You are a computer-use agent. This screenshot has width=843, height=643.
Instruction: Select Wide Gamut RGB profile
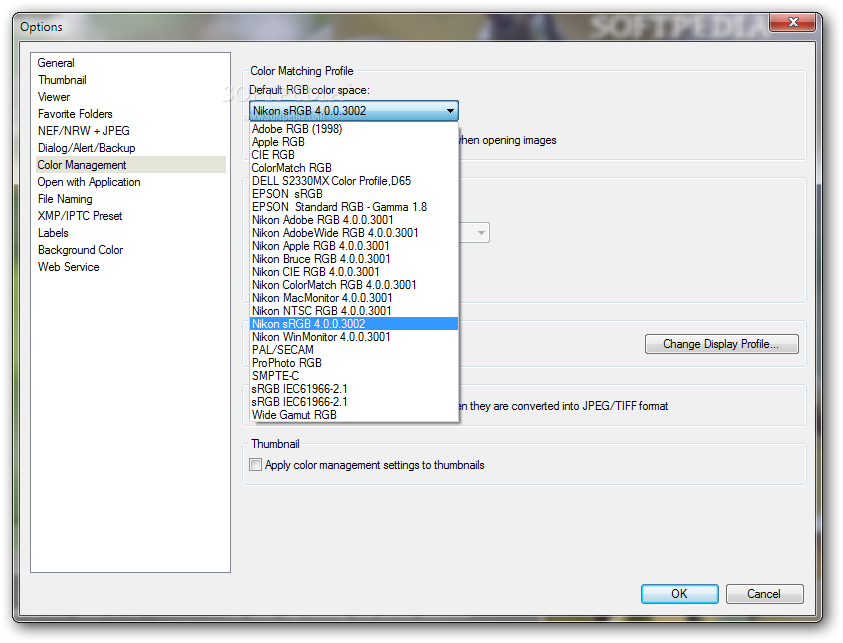354,415
